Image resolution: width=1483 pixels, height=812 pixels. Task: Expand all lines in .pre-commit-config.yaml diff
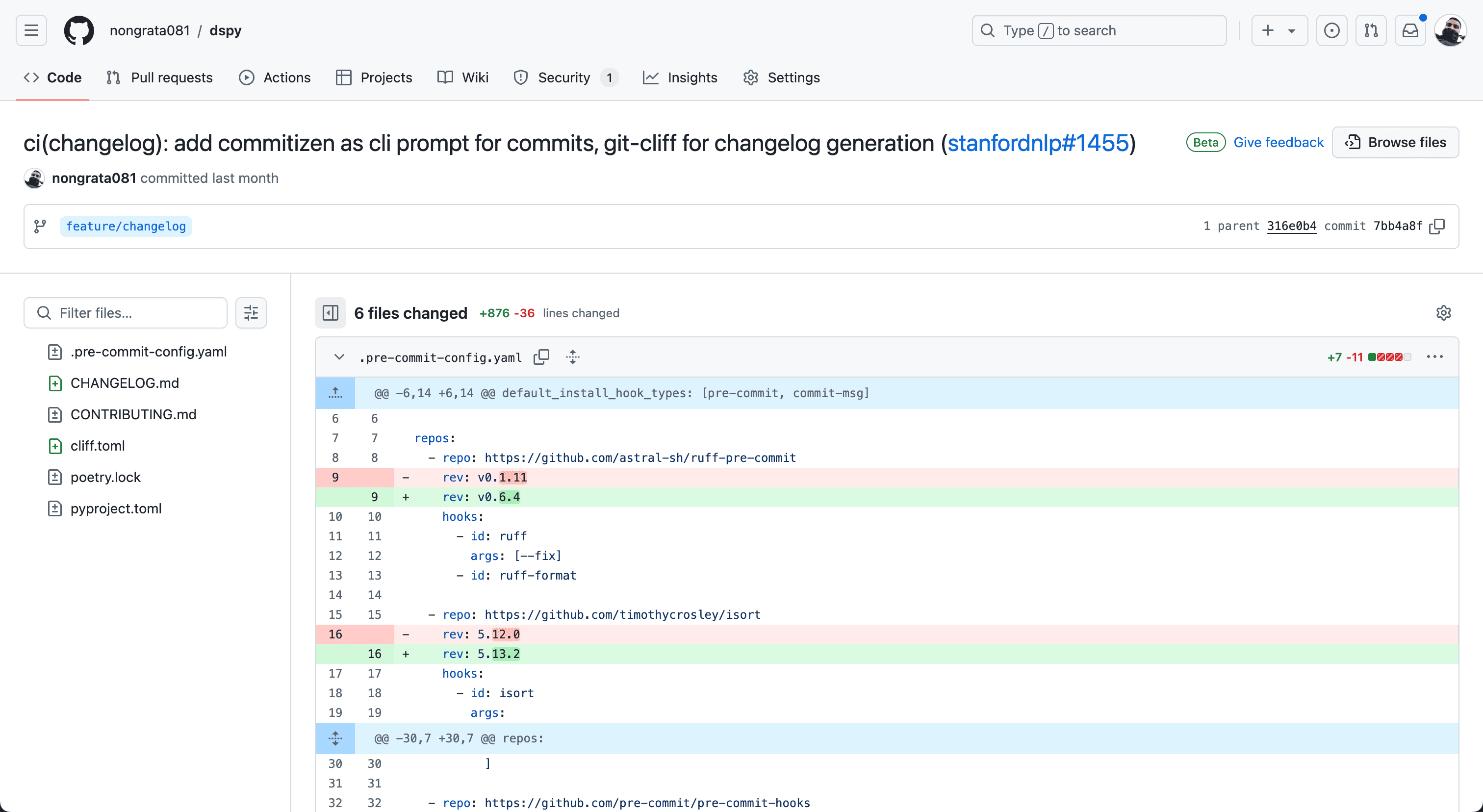tap(572, 357)
